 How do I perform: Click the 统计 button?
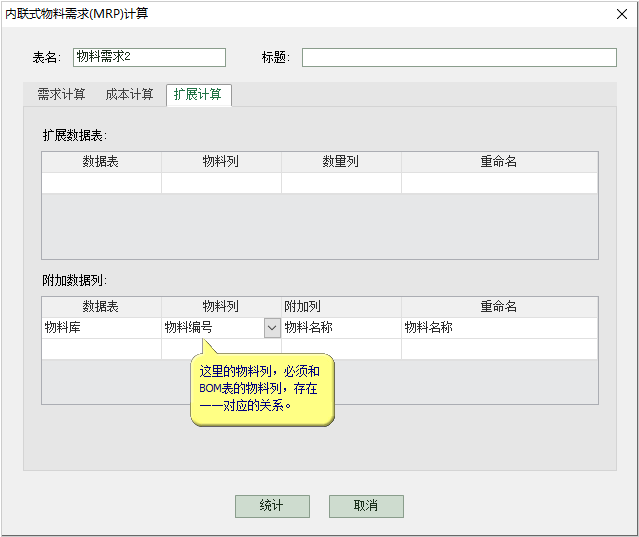tap(272, 506)
